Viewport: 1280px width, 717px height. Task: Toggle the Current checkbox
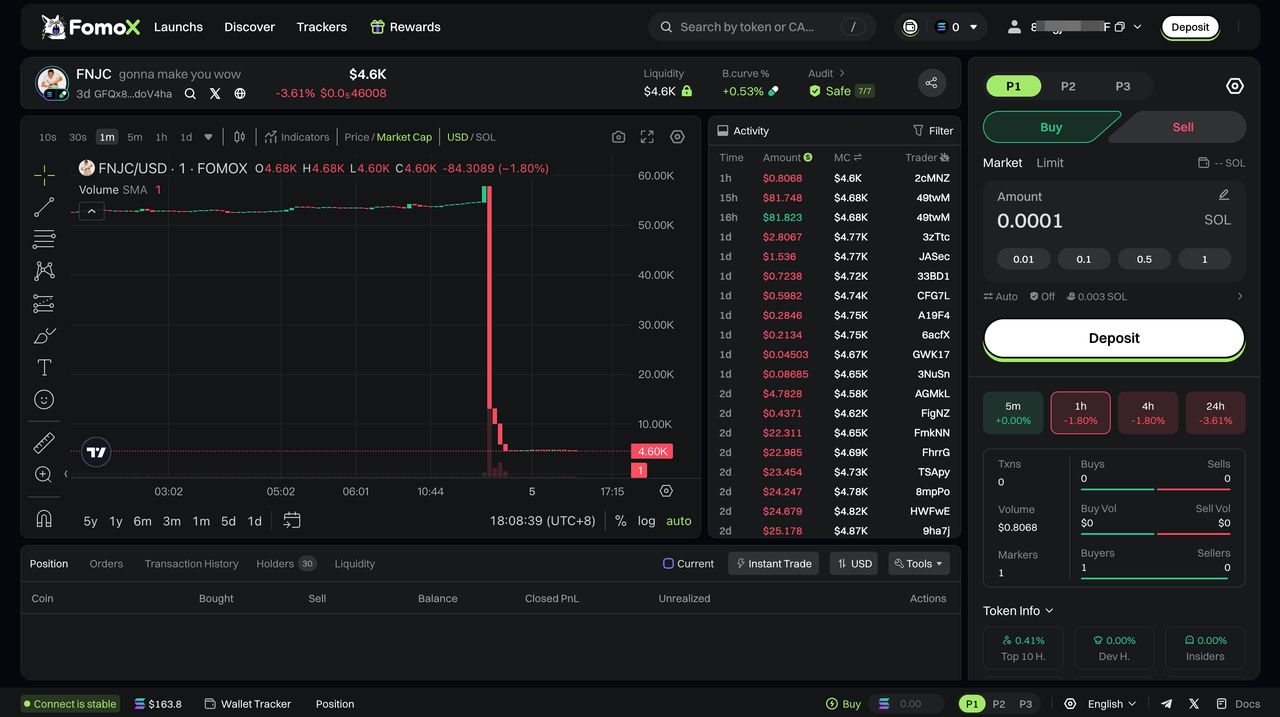click(x=669, y=564)
